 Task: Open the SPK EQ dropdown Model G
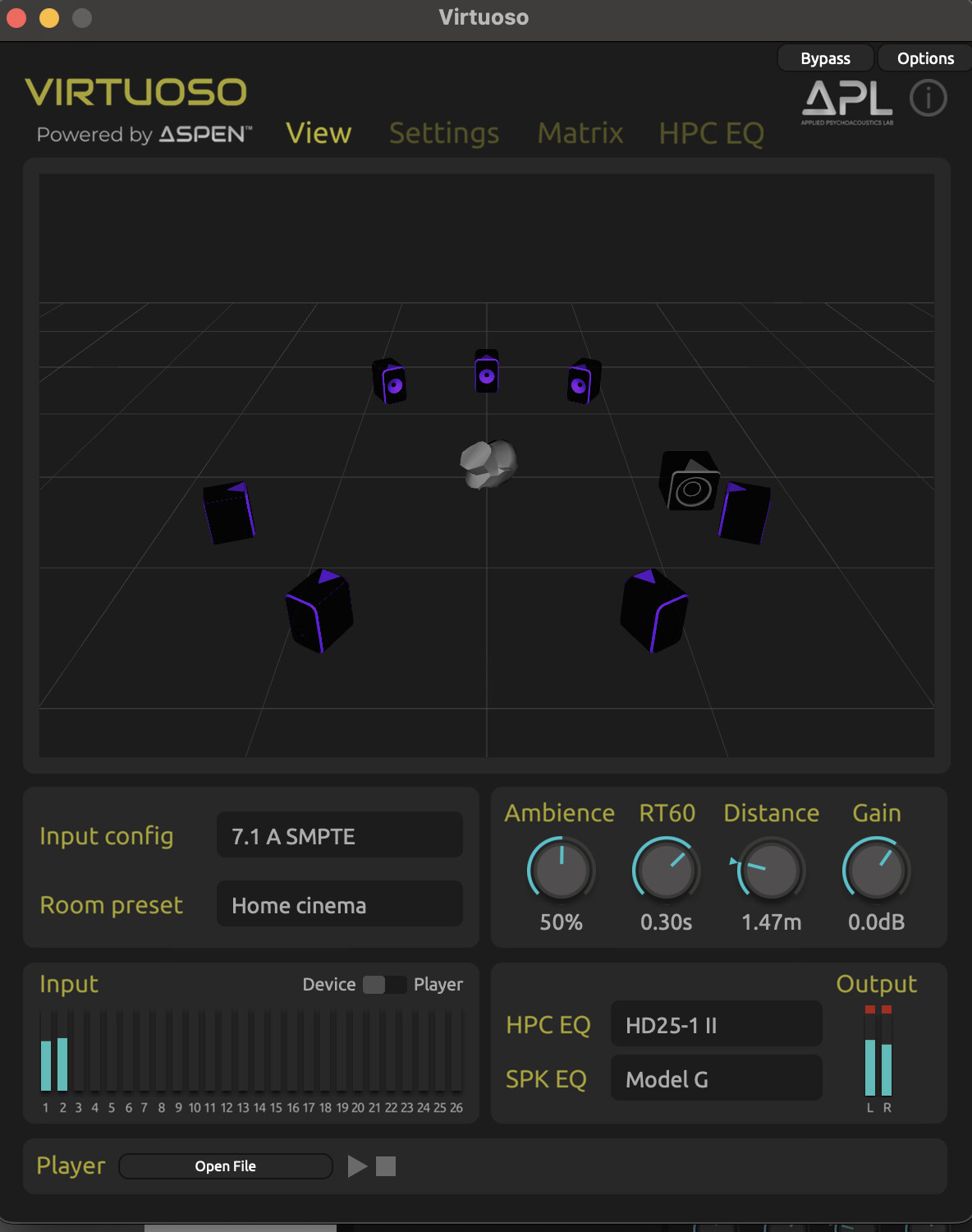pyautogui.click(x=717, y=1078)
